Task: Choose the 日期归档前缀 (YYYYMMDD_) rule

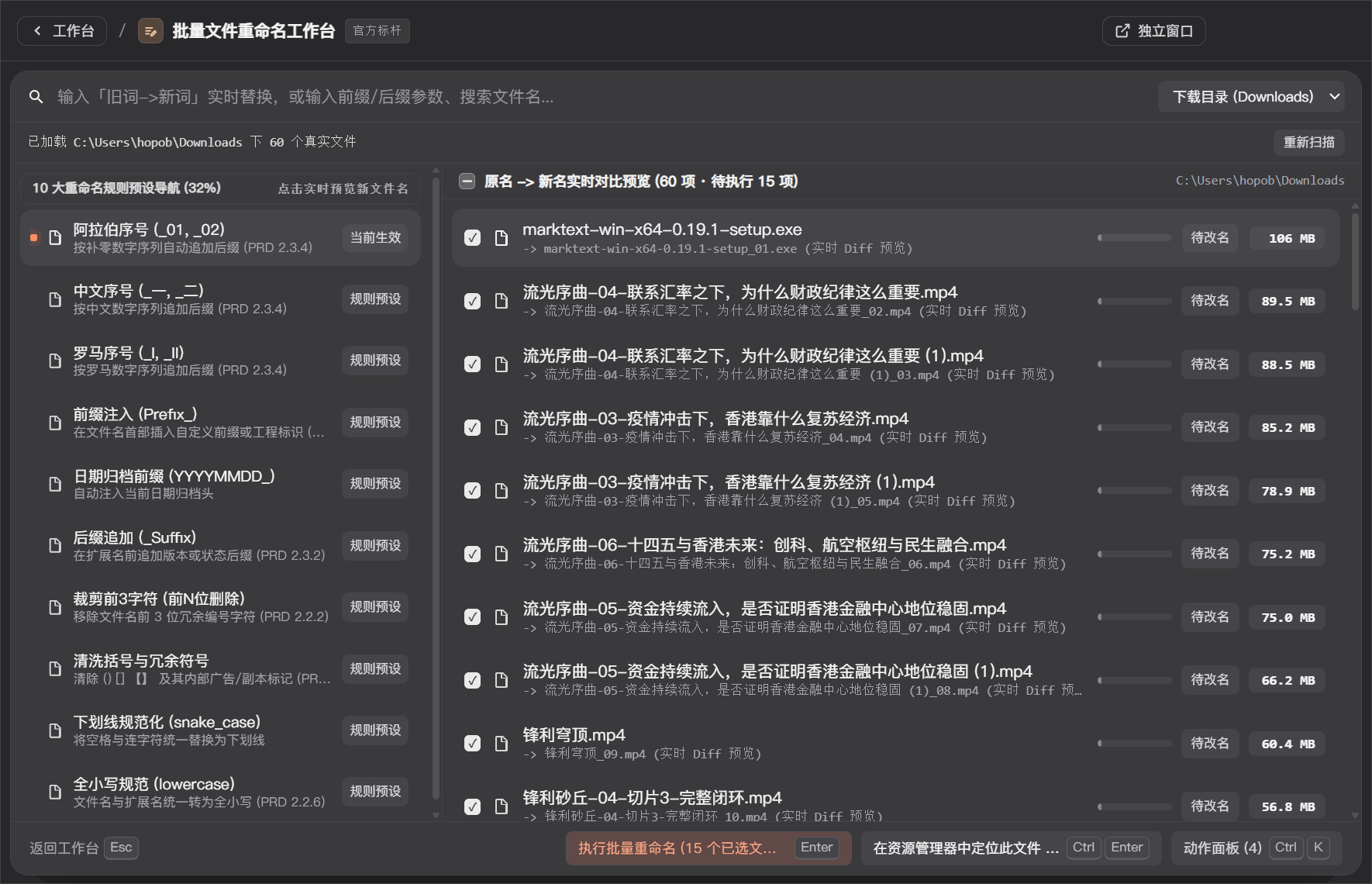Action: (220, 484)
